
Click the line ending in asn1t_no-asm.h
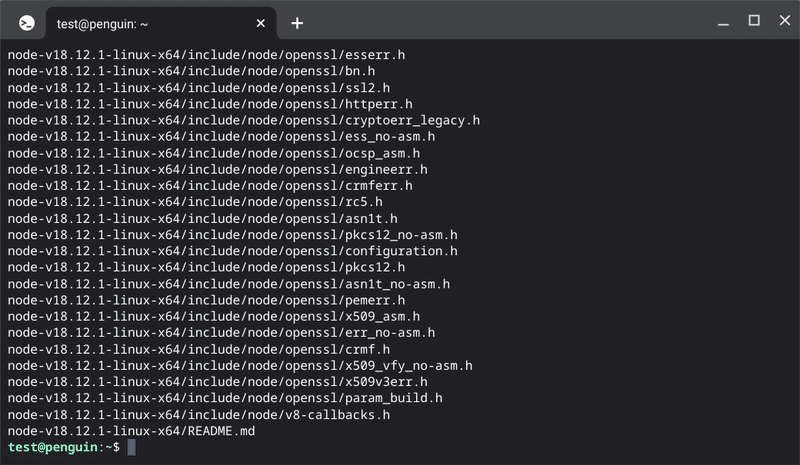click(x=229, y=284)
